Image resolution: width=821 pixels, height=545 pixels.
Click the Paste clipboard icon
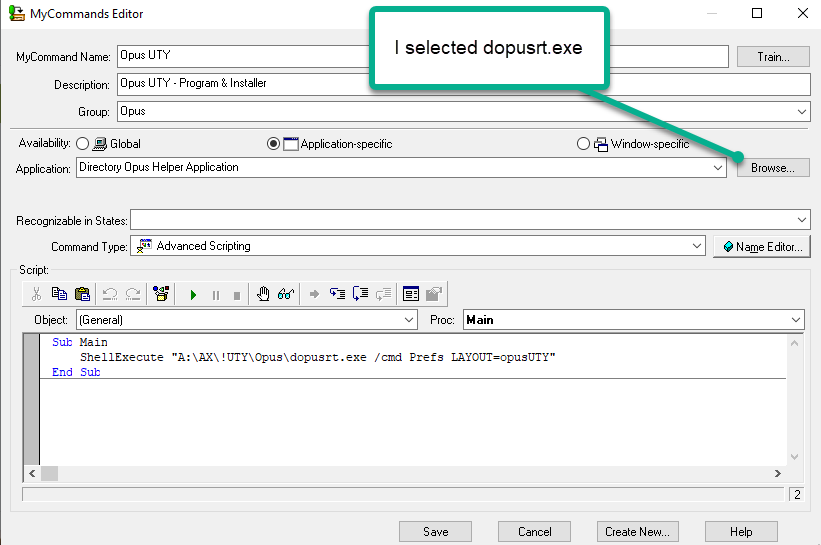[x=82, y=294]
